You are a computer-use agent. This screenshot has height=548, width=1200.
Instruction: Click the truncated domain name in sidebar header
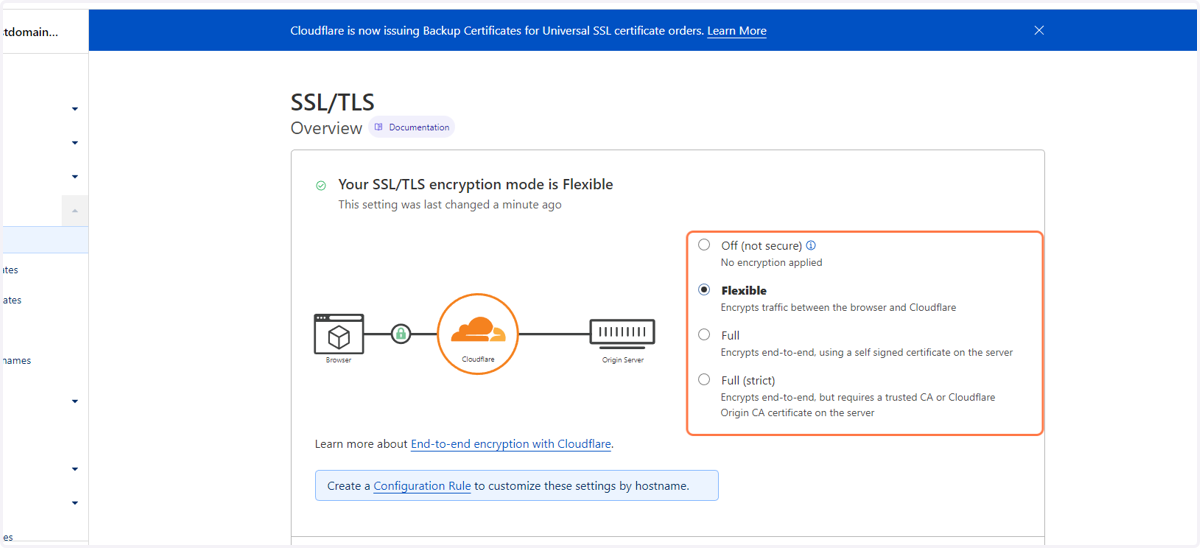[x=30, y=32]
